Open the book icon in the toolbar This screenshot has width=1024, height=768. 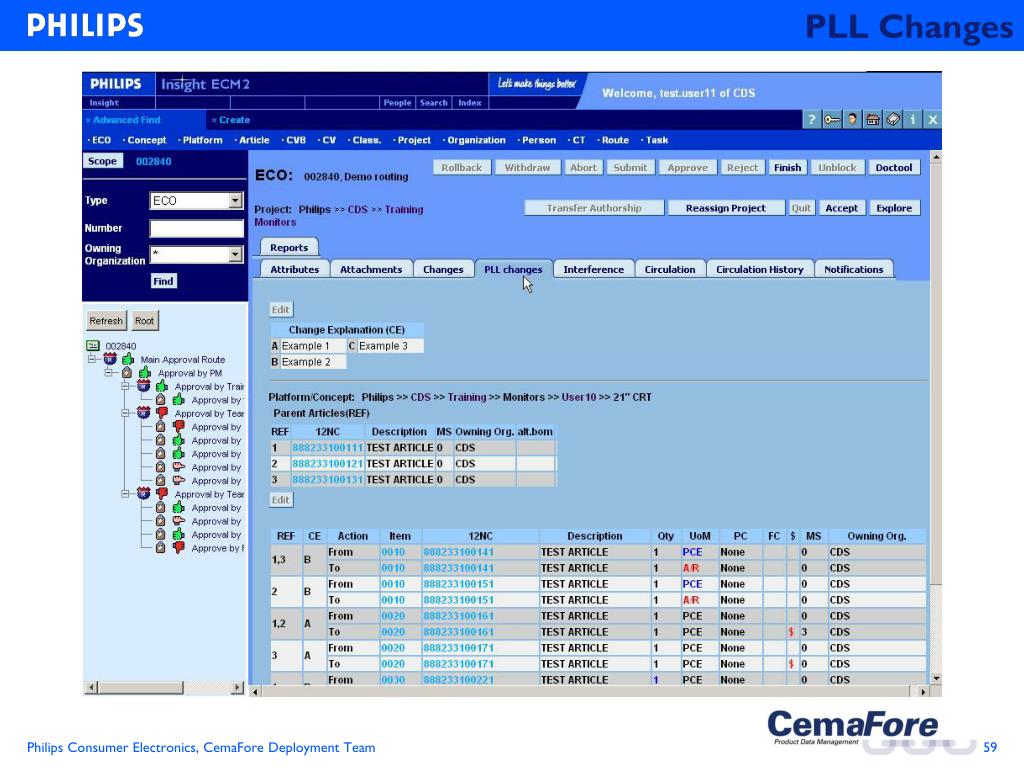pyautogui.click(x=892, y=120)
